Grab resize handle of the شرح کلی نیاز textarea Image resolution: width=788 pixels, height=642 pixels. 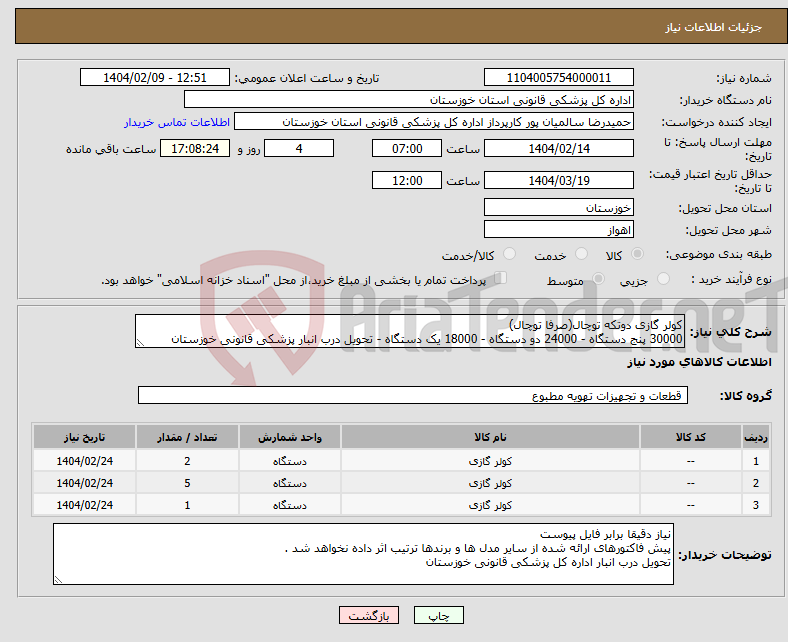pyautogui.click(x=140, y=343)
